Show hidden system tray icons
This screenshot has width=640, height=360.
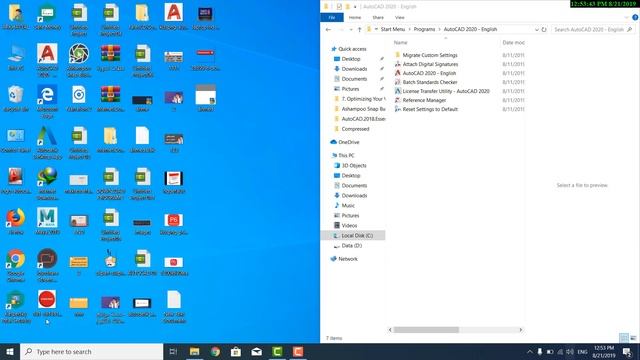529,351
